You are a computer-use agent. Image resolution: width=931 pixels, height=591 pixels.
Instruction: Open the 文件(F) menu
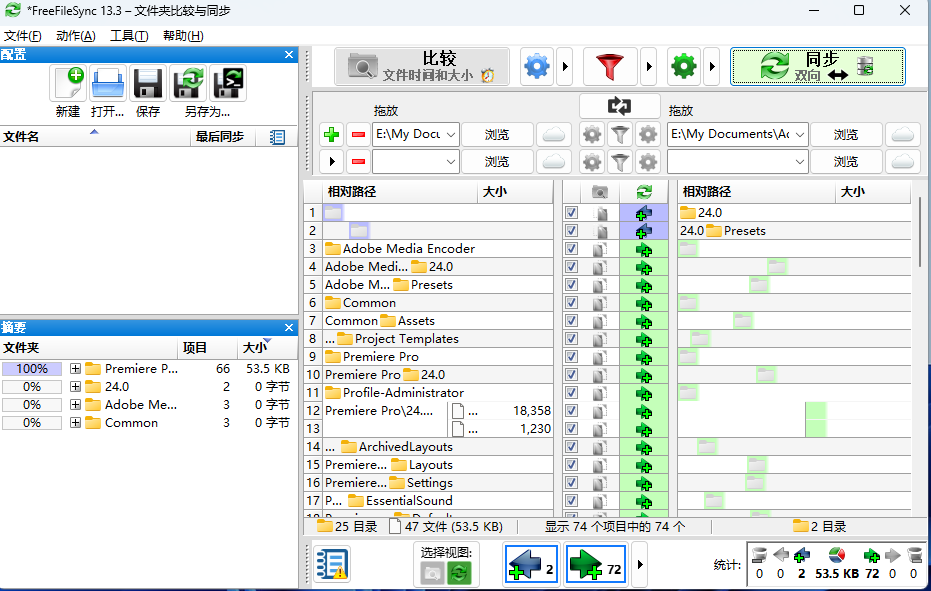(x=23, y=36)
